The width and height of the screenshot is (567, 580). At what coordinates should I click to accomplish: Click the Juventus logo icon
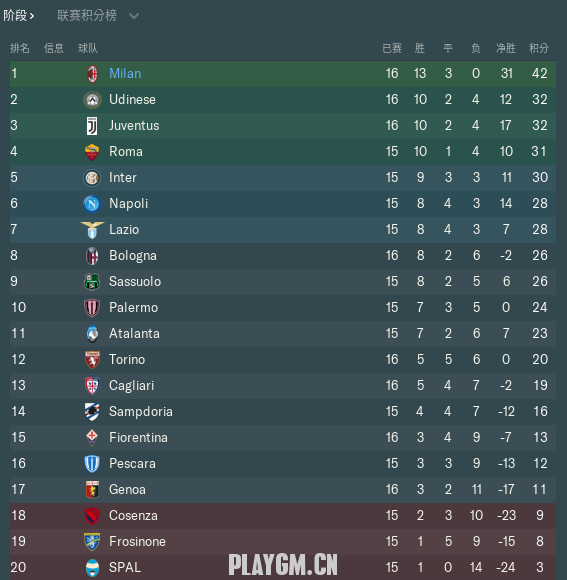click(92, 126)
